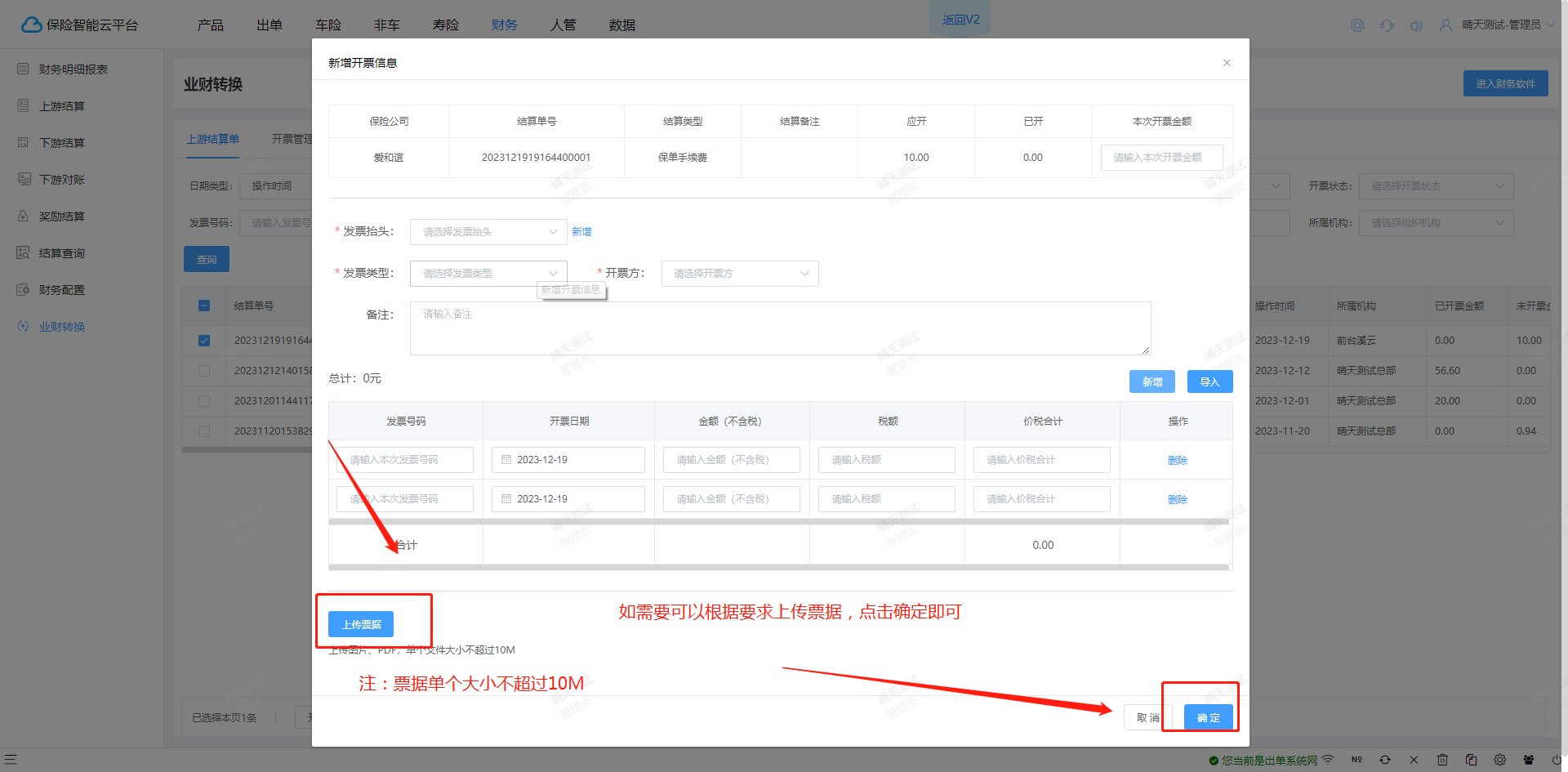This screenshot has height=772, width=1568.
Task: Open the 数据 top menu
Action: [x=621, y=25]
